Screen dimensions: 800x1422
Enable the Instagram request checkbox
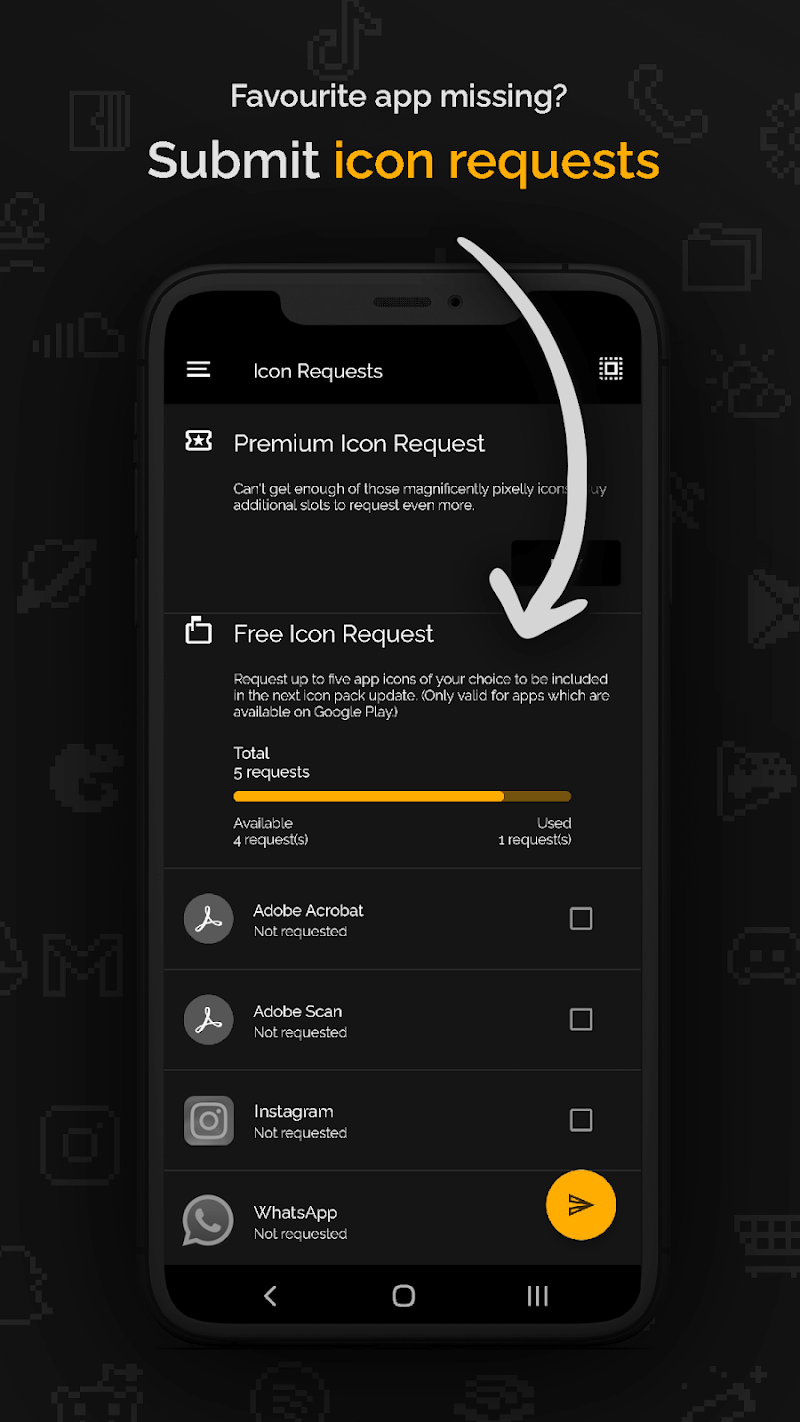tap(581, 1120)
